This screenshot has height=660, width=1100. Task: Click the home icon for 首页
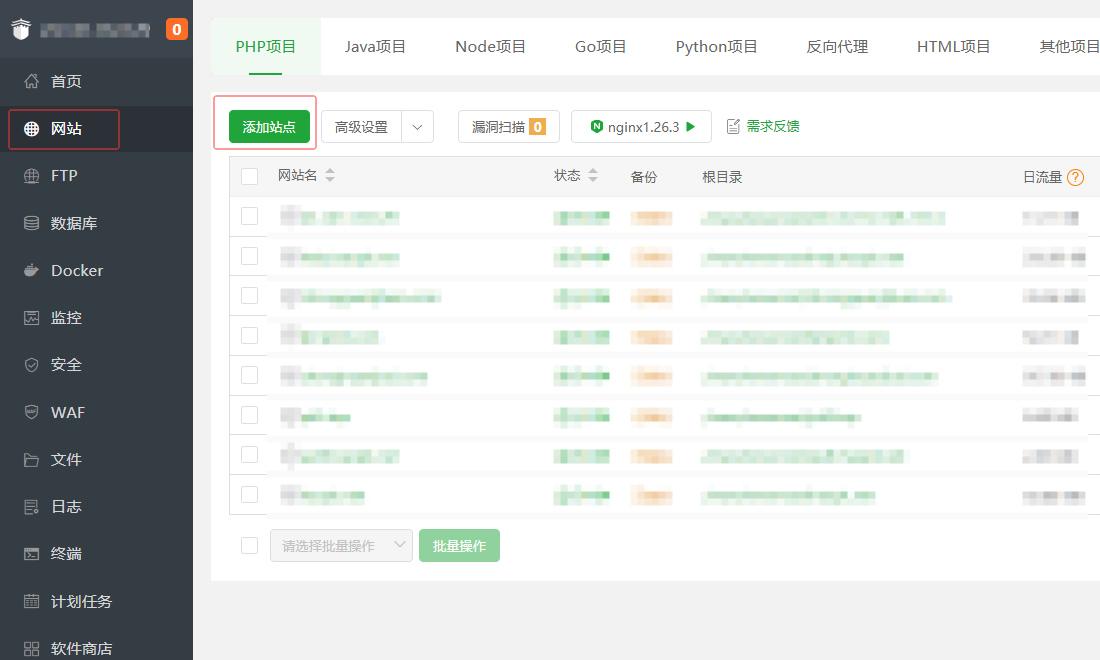(32, 81)
